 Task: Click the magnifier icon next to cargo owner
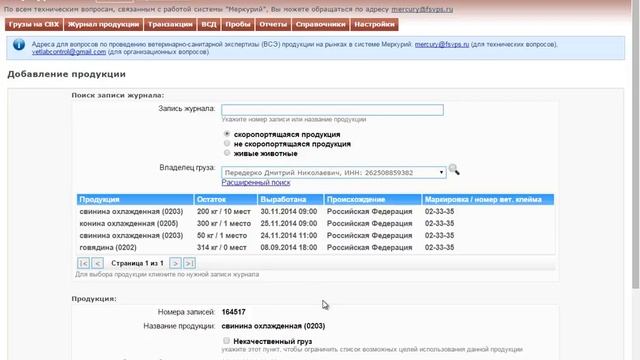click(x=454, y=169)
